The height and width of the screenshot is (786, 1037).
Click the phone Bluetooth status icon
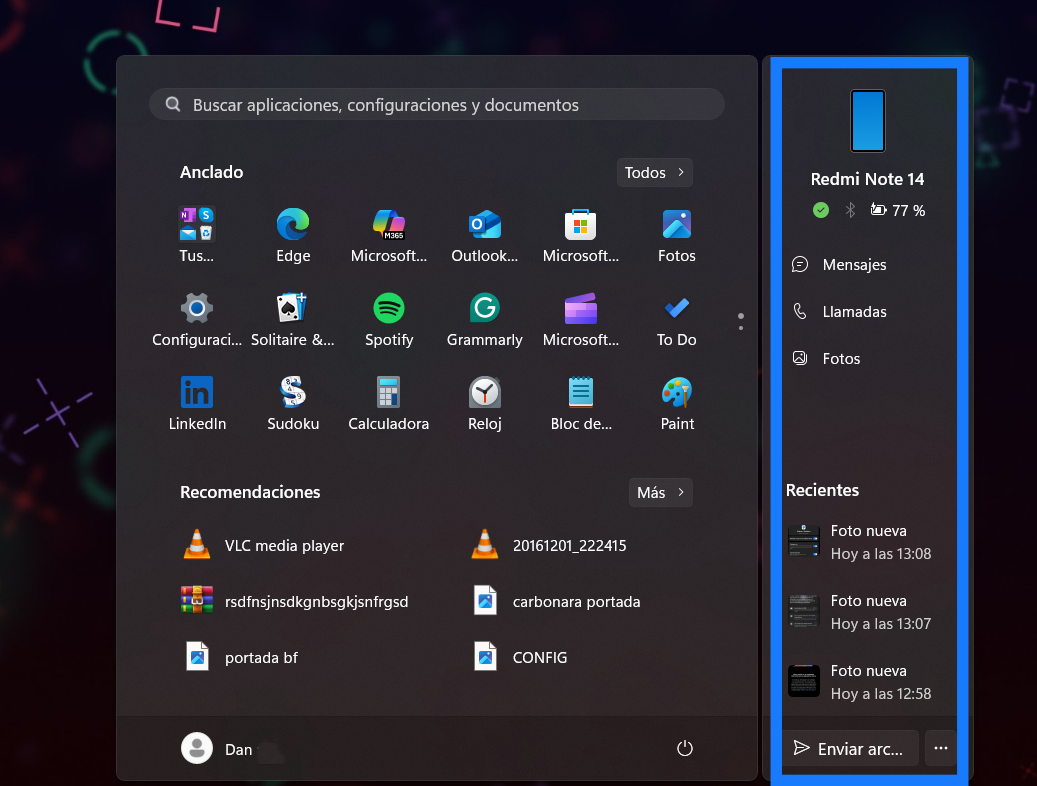click(x=850, y=210)
